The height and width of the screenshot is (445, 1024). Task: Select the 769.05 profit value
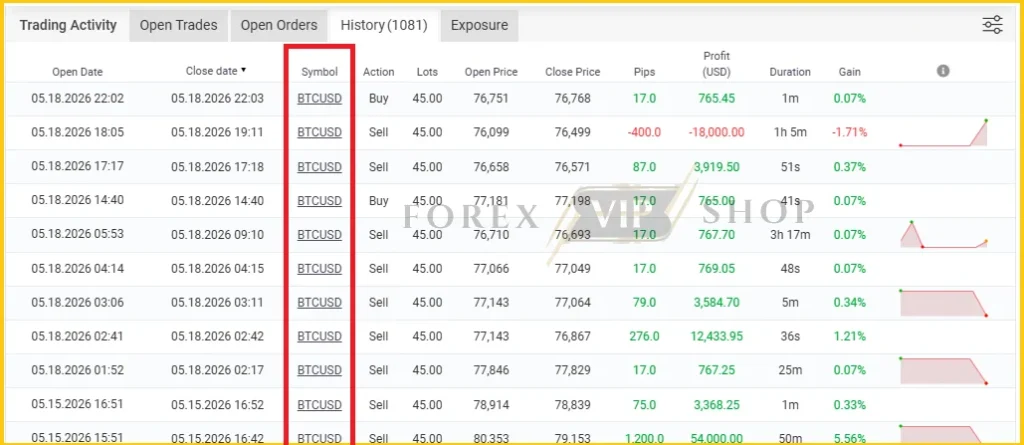(716, 269)
